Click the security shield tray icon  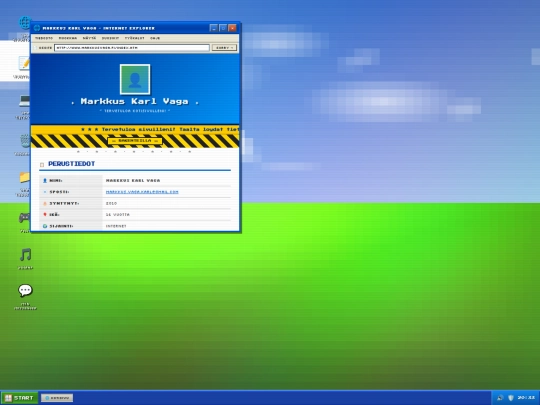[511, 398]
